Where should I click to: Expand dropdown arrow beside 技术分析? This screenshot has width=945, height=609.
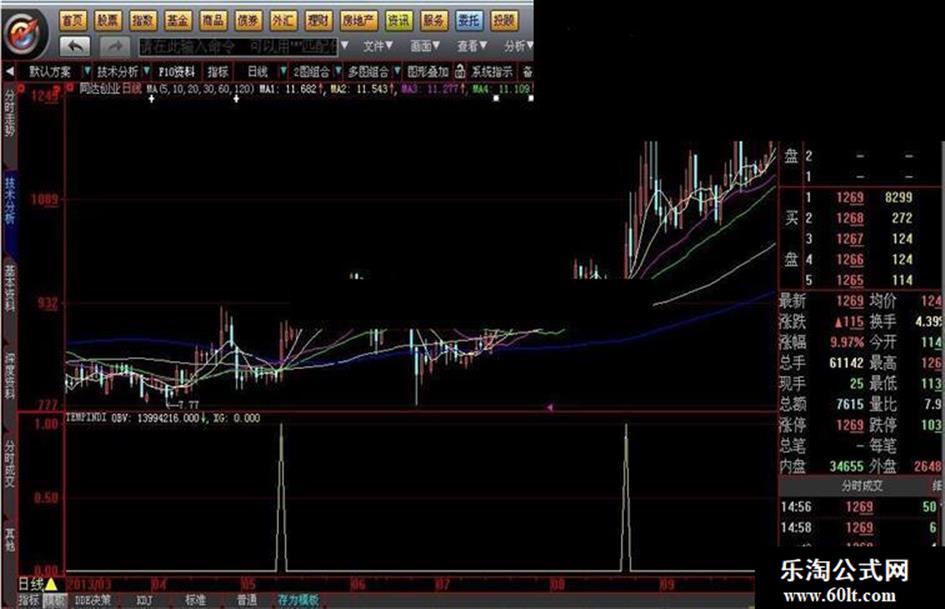click(146, 71)
